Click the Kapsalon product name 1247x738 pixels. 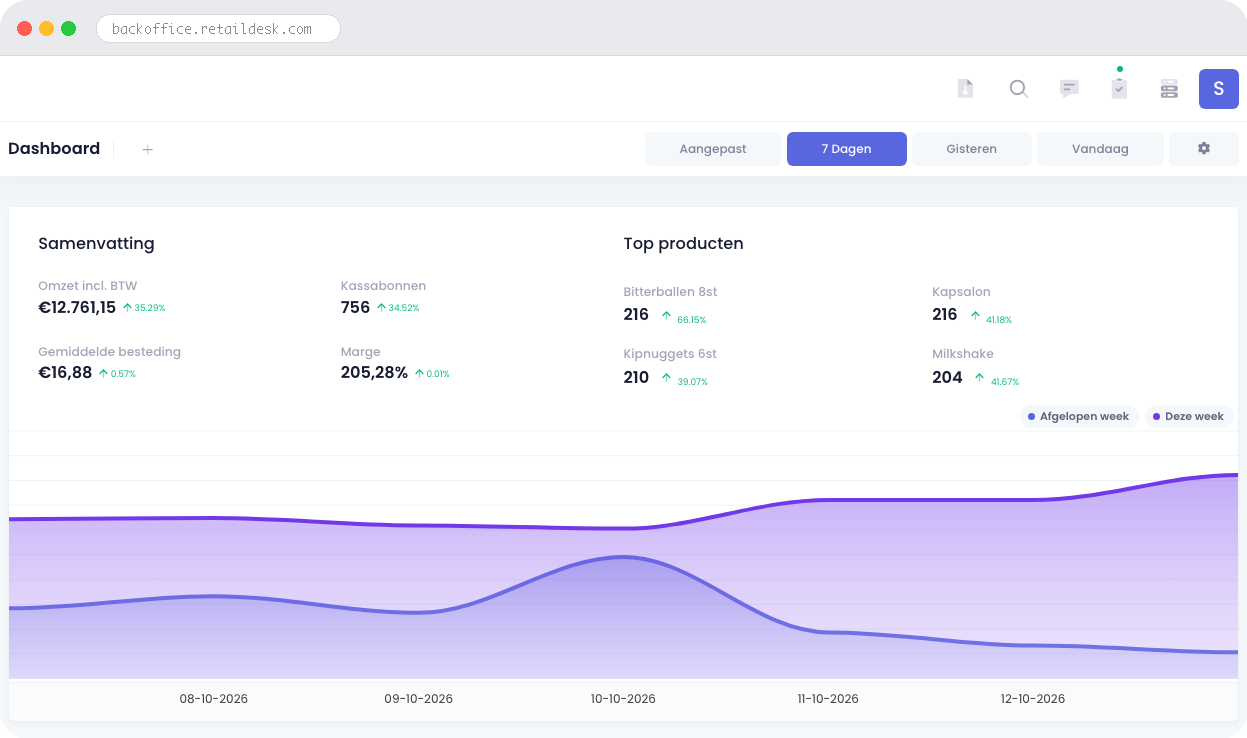click(x=961, y=292)
